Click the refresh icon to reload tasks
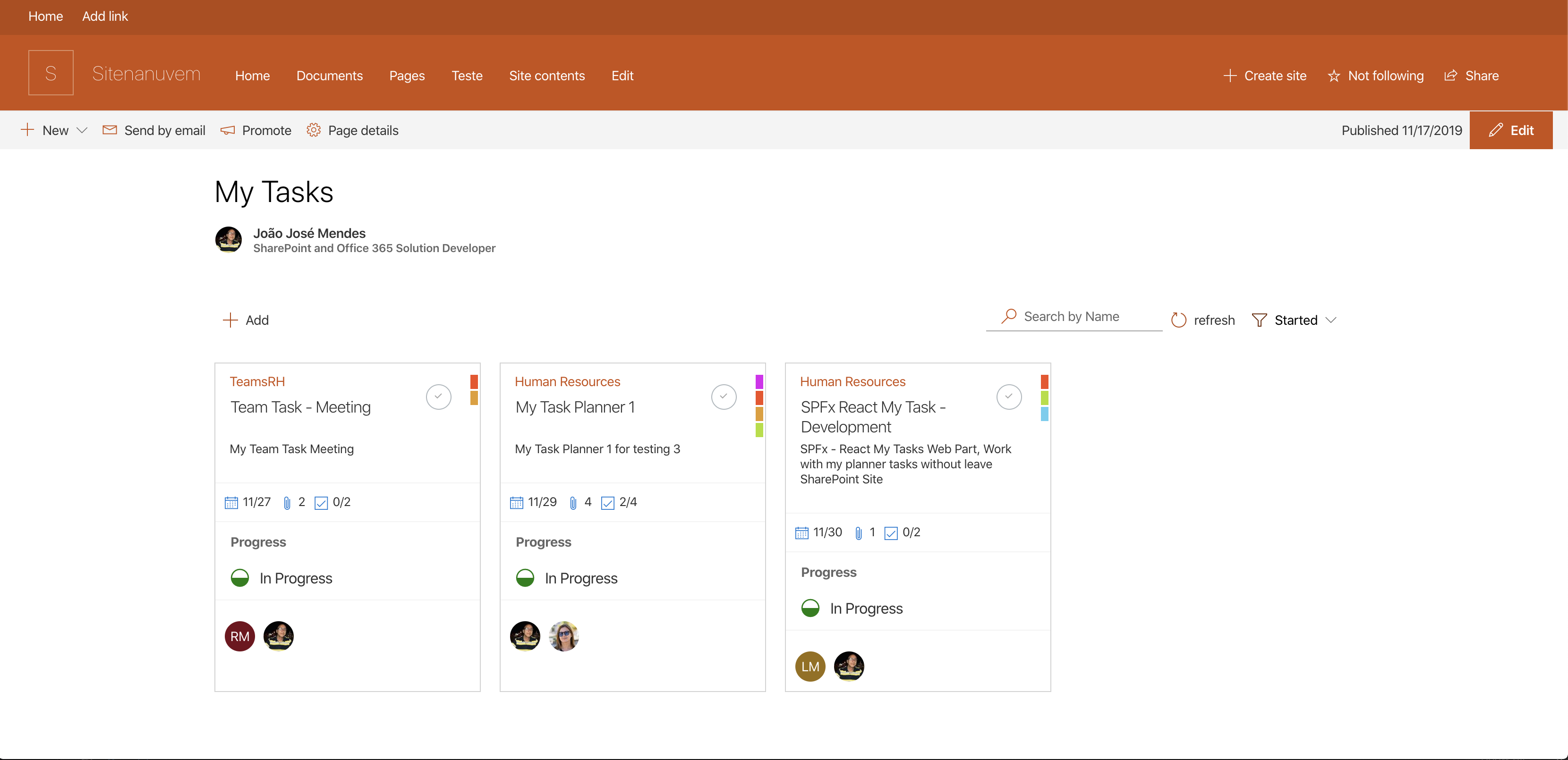The image size is (1568, 760). coord(1178,320)
